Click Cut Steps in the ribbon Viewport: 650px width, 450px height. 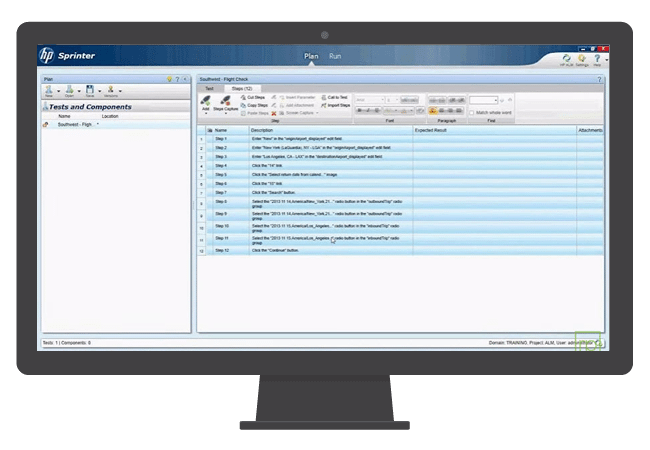click(x=253, y=97)
